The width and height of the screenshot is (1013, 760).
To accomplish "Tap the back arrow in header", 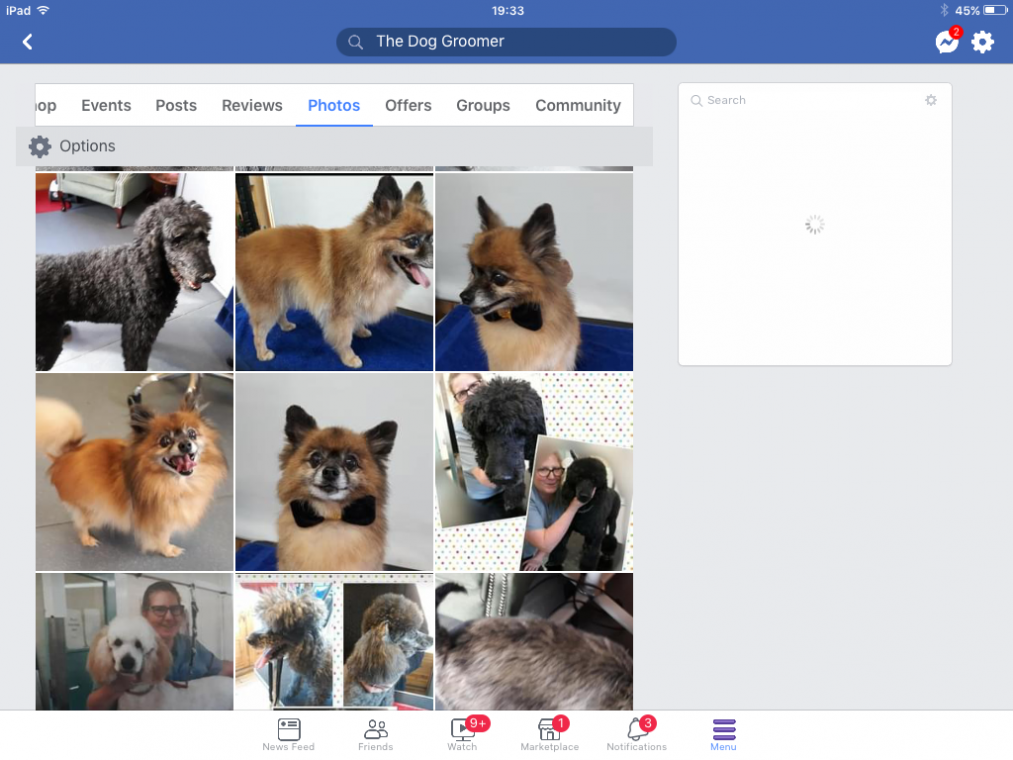I will (x=28, y=42).
